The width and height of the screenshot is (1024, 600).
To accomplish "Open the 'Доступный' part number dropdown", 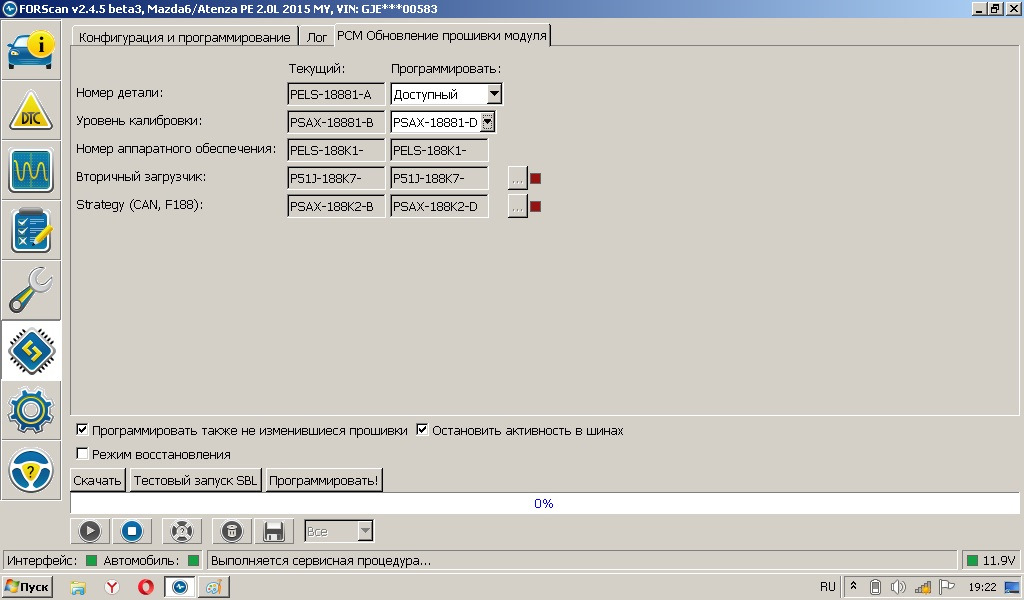I will [494, 94].
